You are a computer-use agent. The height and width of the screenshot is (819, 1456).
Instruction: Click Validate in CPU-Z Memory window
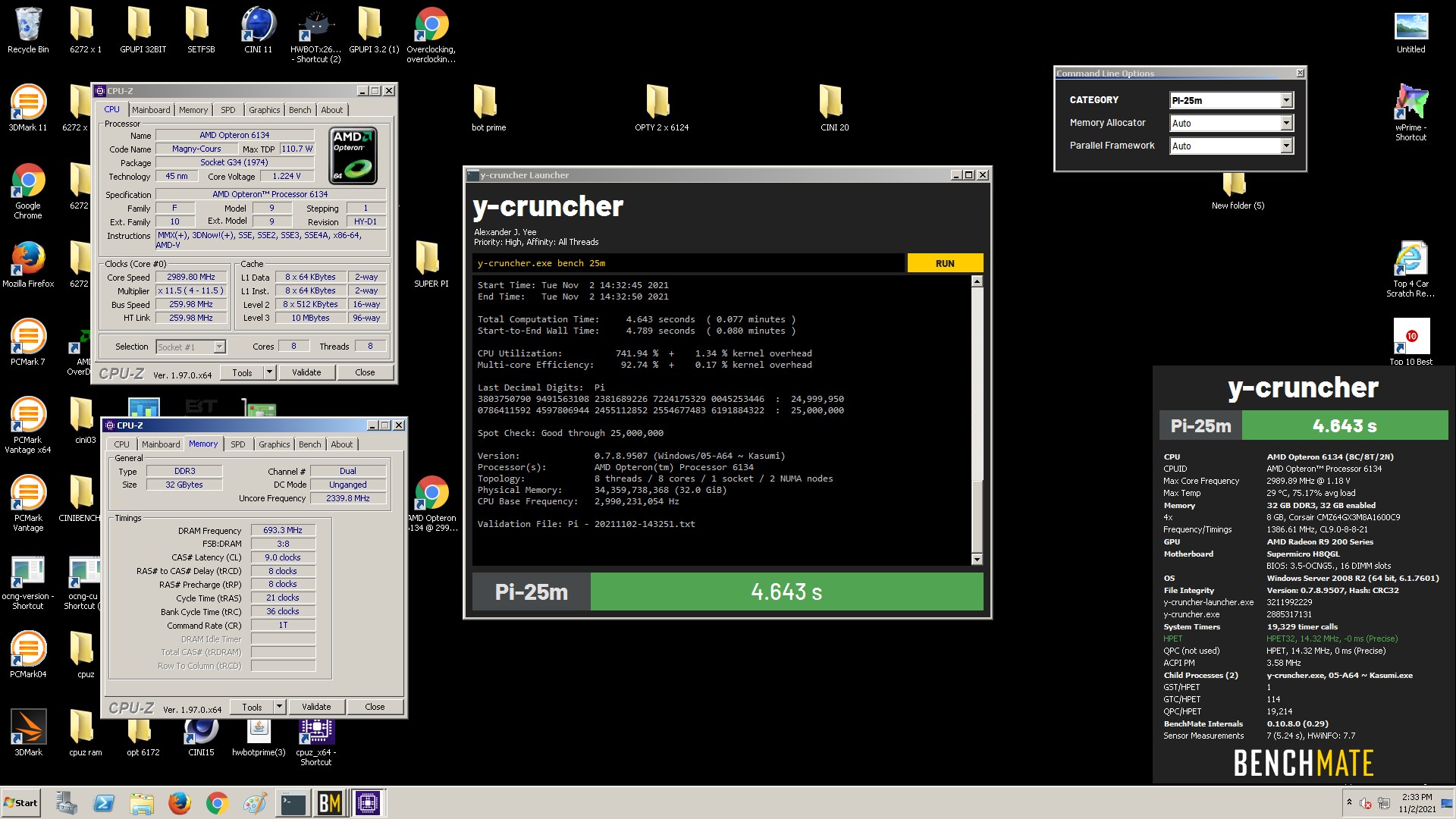pyautogui.click(x=316, y=707)
